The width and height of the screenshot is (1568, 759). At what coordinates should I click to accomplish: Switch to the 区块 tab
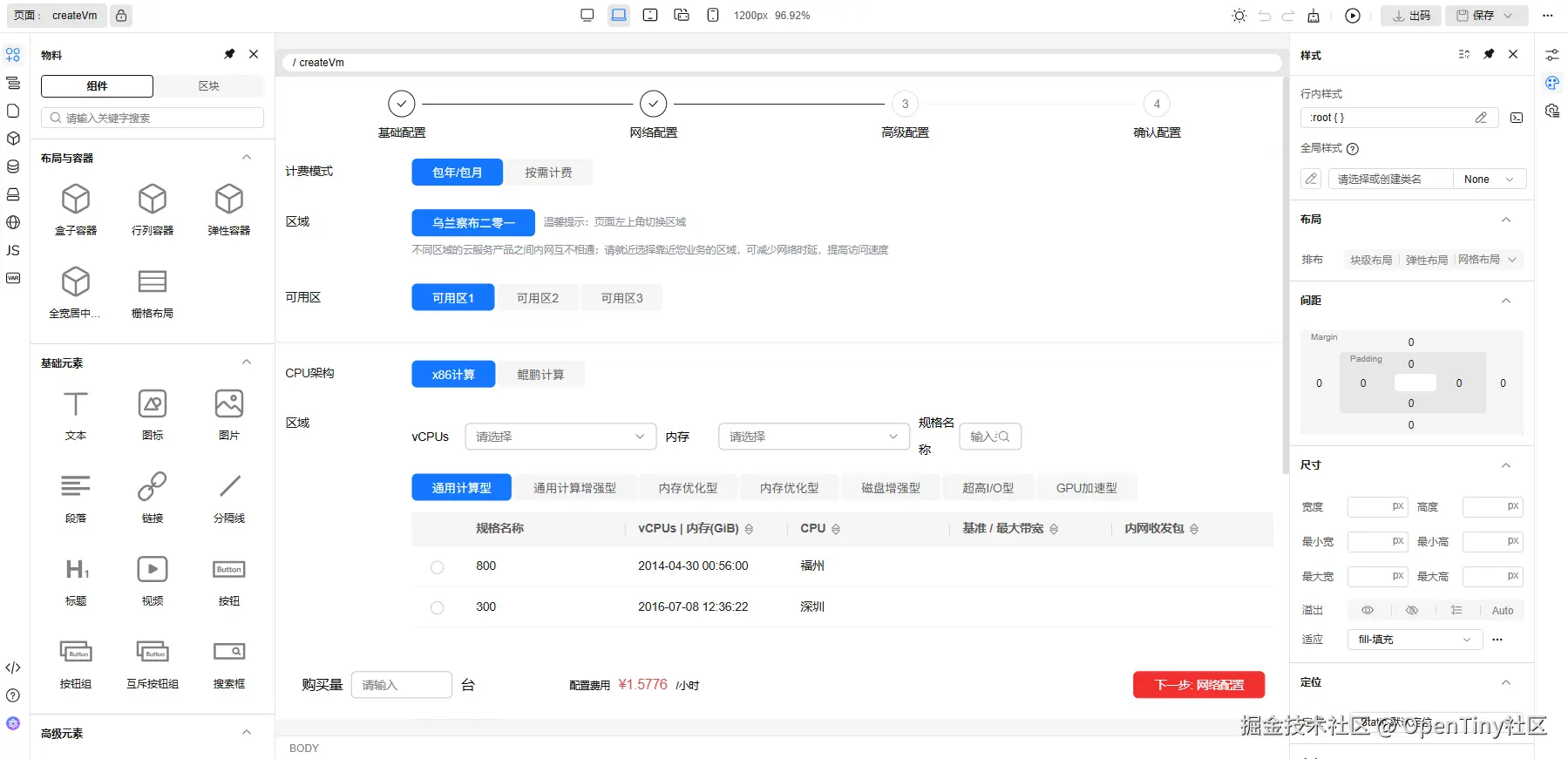[x=208, y=86]
